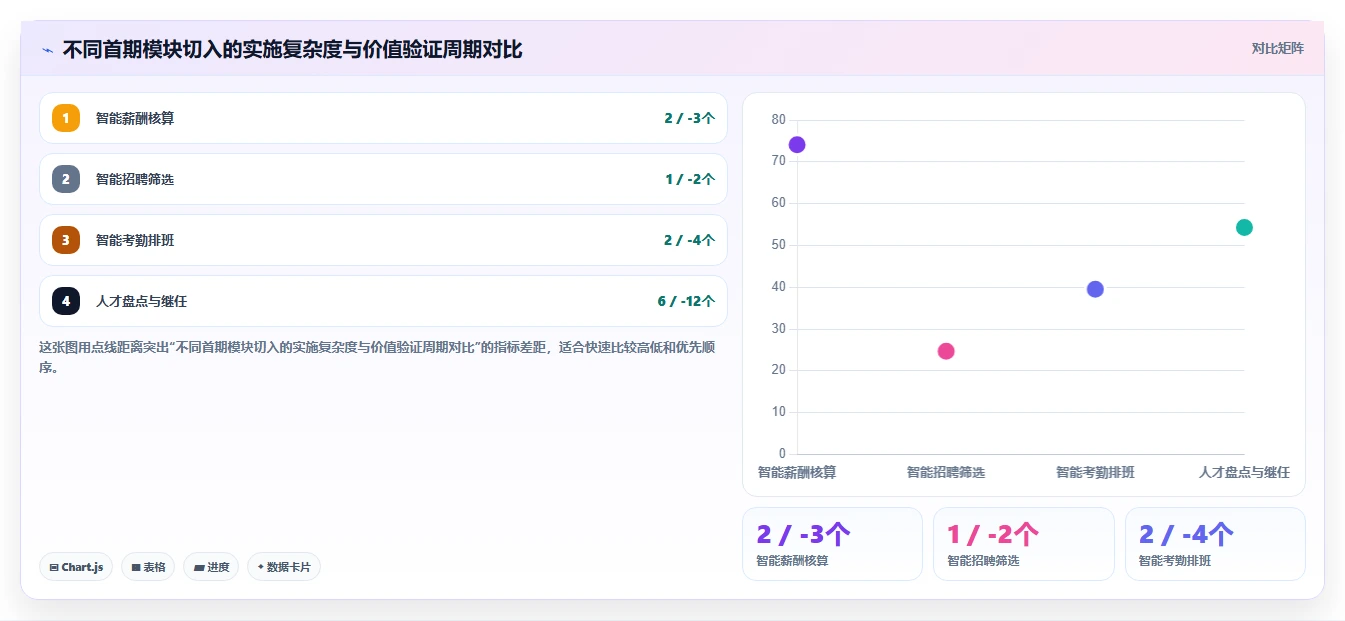Click 智能薪酬核算 caption under purple card
The width and height of the screenshot is (1345, 621).
pos(792,561)
